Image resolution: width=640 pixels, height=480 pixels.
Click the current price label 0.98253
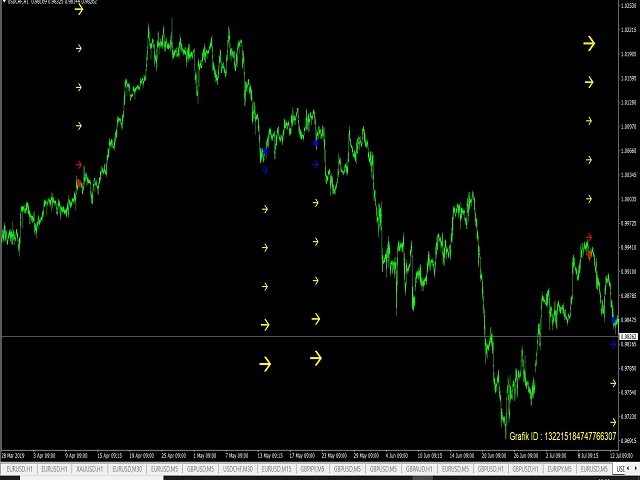[x=629, y=337]
